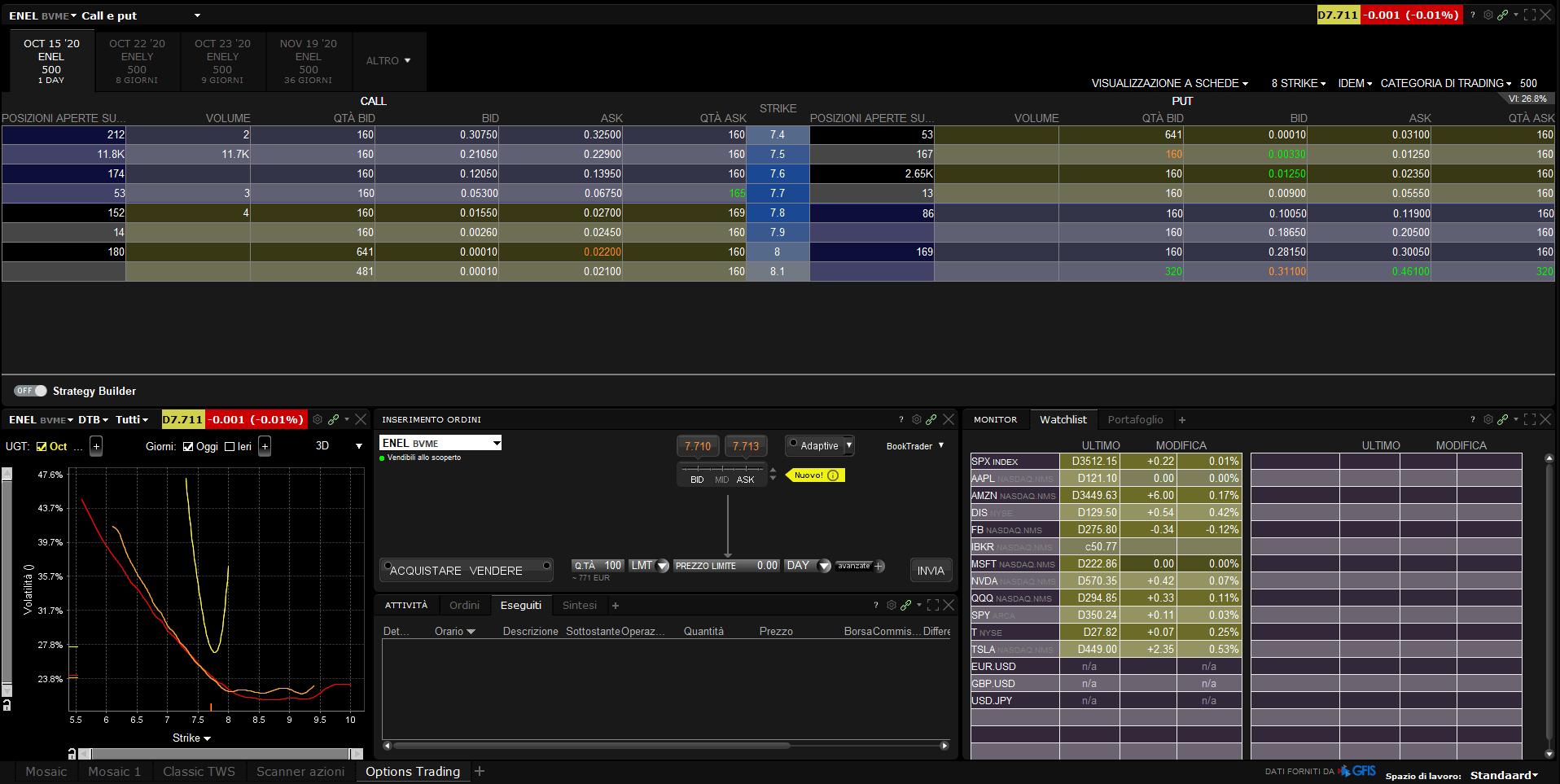Expand advanced order options plus icon

tap(879, 566)
